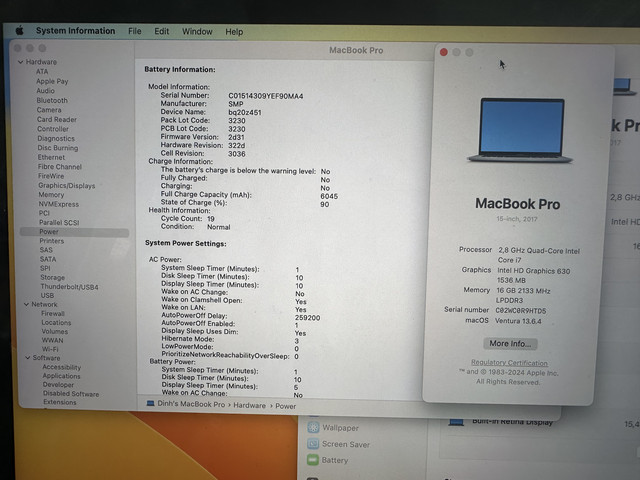The height and width of the screenshot is (480, 640).
Task: Select Bluetooth in the sidebar
Action: 52,100
